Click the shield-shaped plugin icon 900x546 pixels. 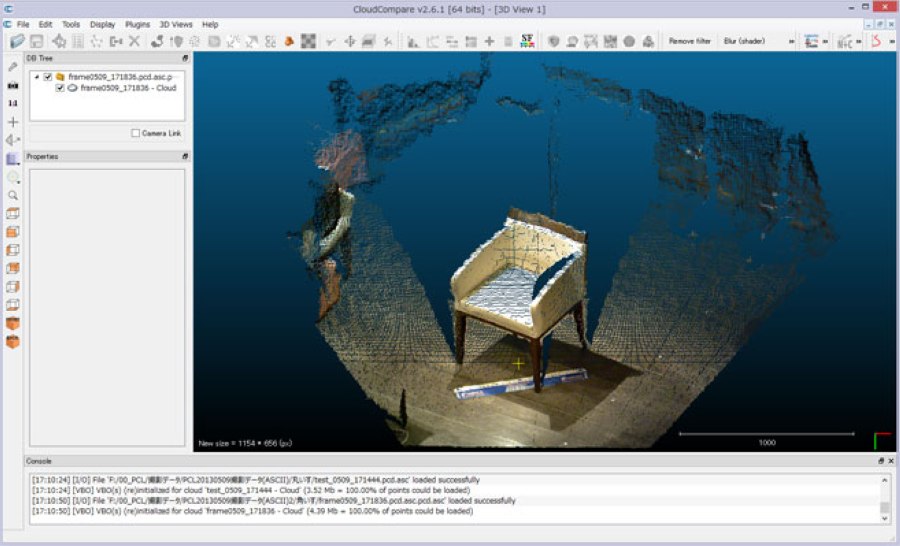(x=553, y=41)
